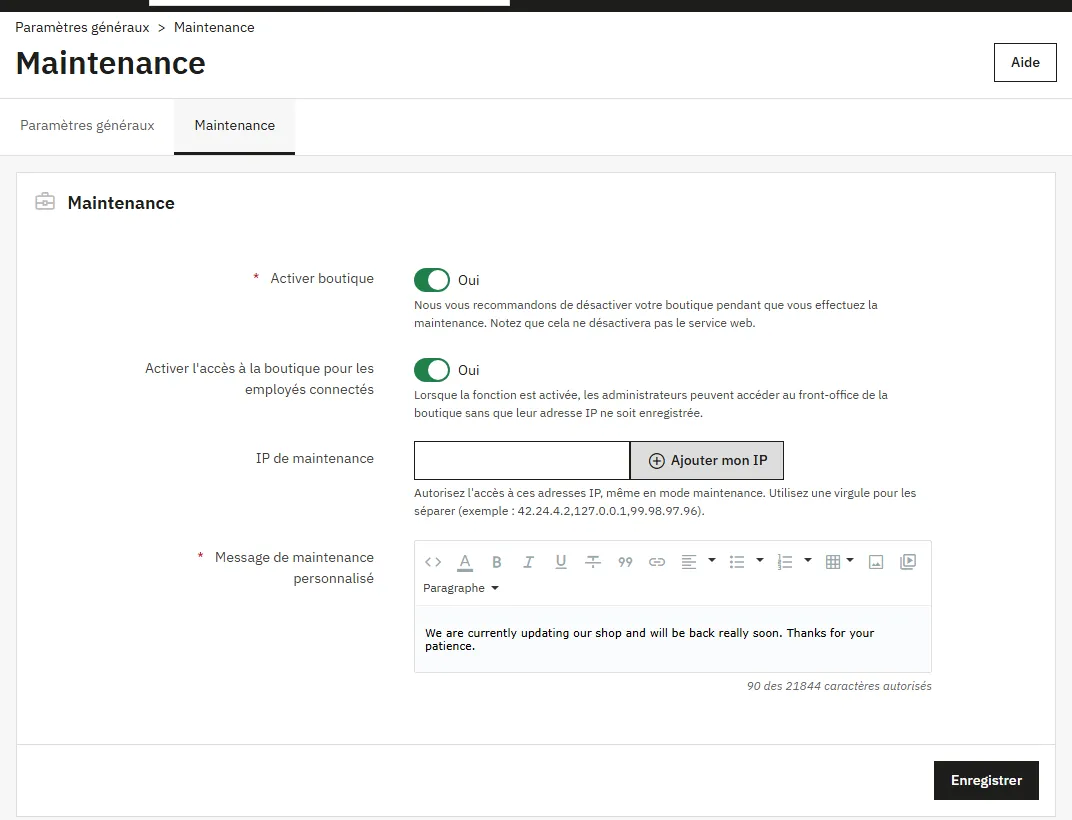Click the insert link icon
The height and width of the screenshot is (820, 1072).
click(x=657, y=562)
